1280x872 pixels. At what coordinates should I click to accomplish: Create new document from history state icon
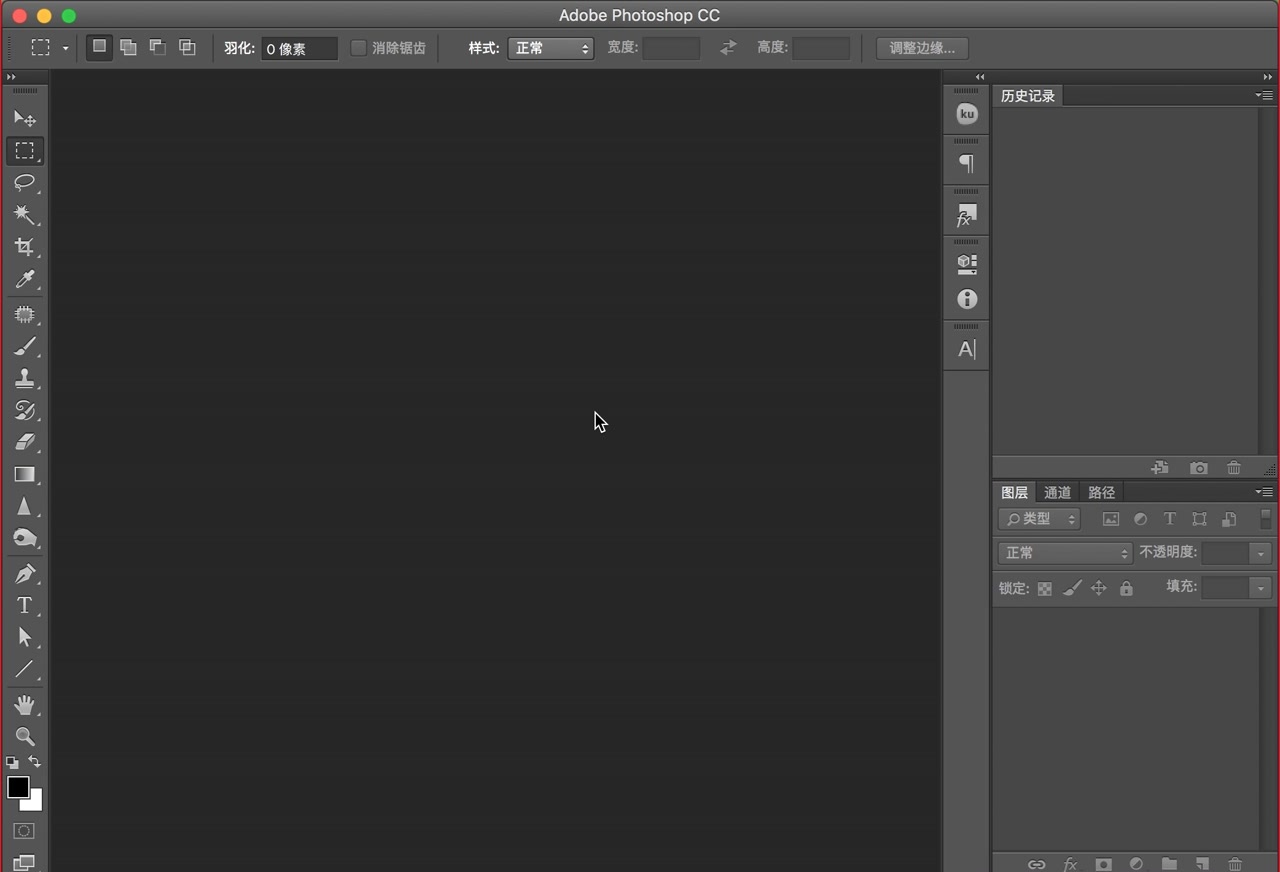(1160, 468)
